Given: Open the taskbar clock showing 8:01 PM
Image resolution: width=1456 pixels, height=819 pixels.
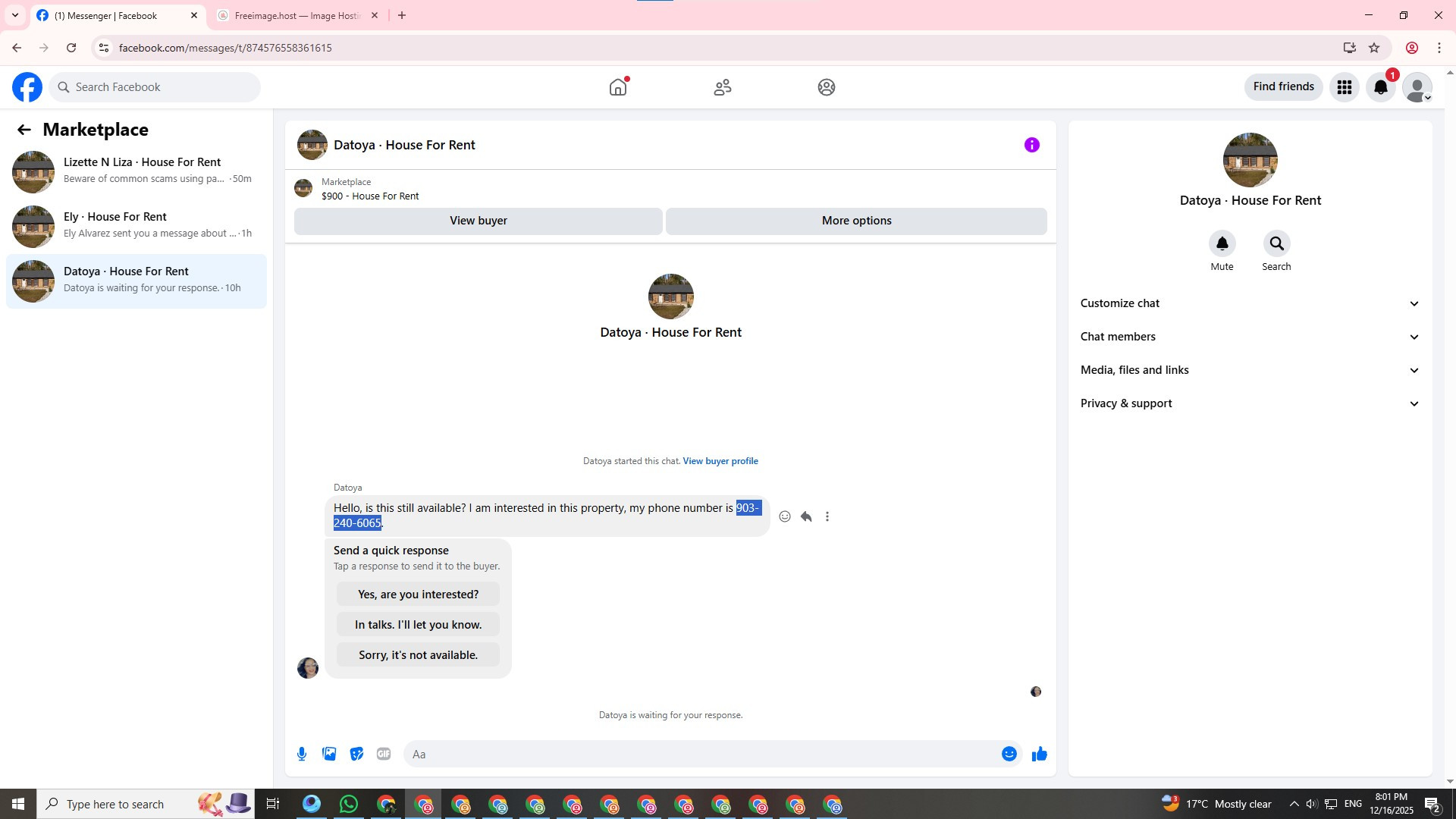Looking at the screenshot, I should click(1392, 804).
